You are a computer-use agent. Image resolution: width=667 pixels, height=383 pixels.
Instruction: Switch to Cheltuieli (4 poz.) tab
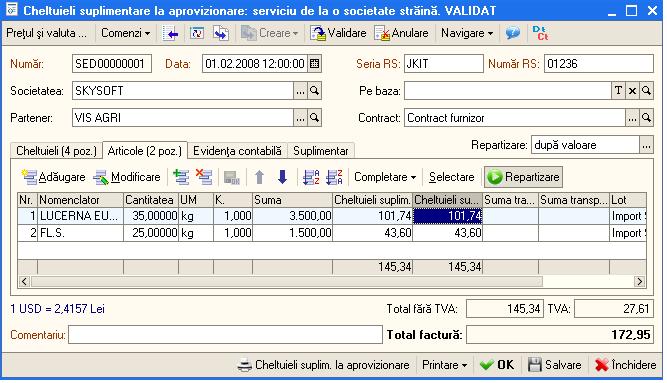click(x=57, y=151)
